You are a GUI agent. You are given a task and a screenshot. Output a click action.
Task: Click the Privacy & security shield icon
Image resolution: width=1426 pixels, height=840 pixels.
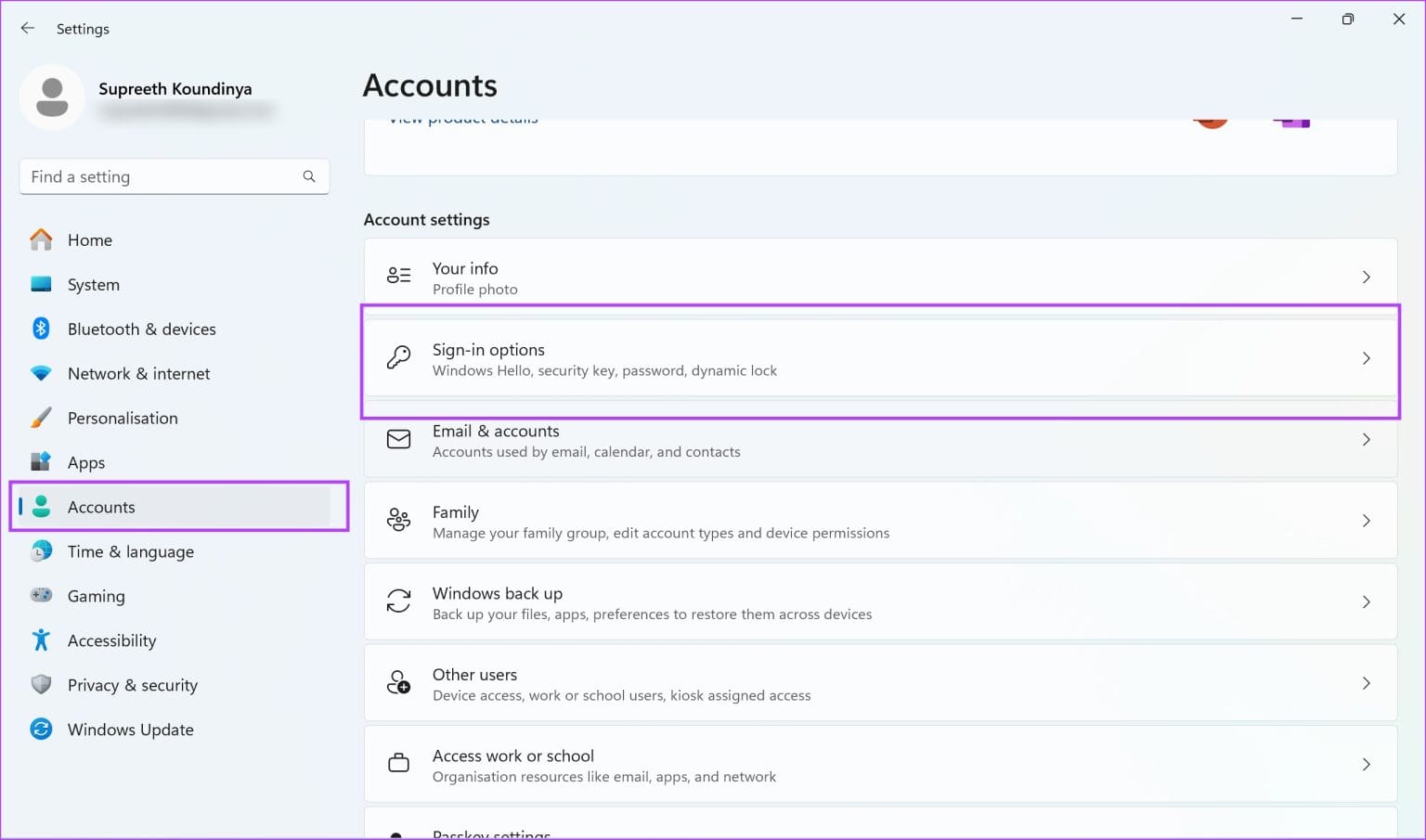tap(41, 685)
